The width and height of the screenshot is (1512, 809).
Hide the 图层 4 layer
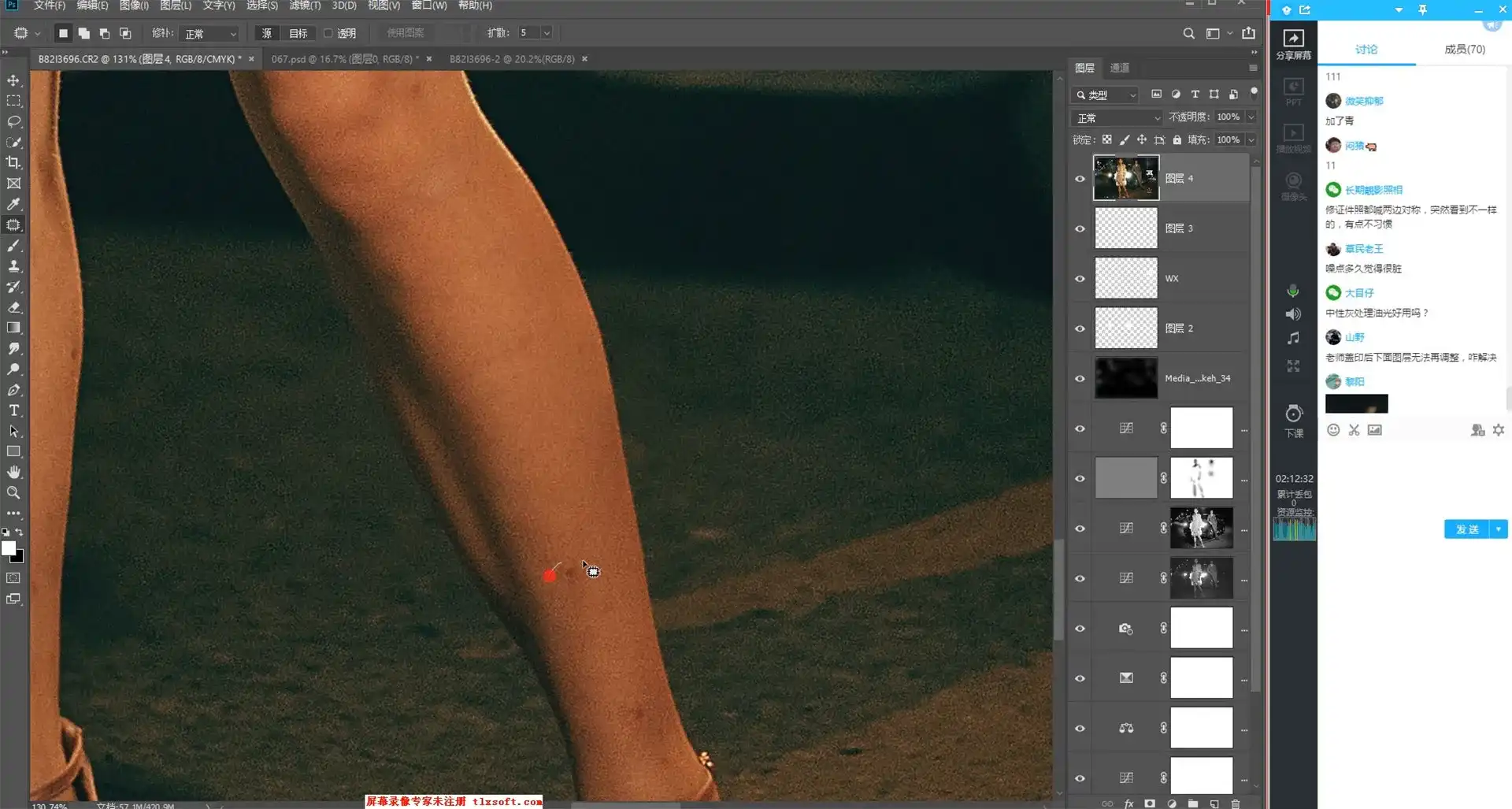(x=1080, y=179)
